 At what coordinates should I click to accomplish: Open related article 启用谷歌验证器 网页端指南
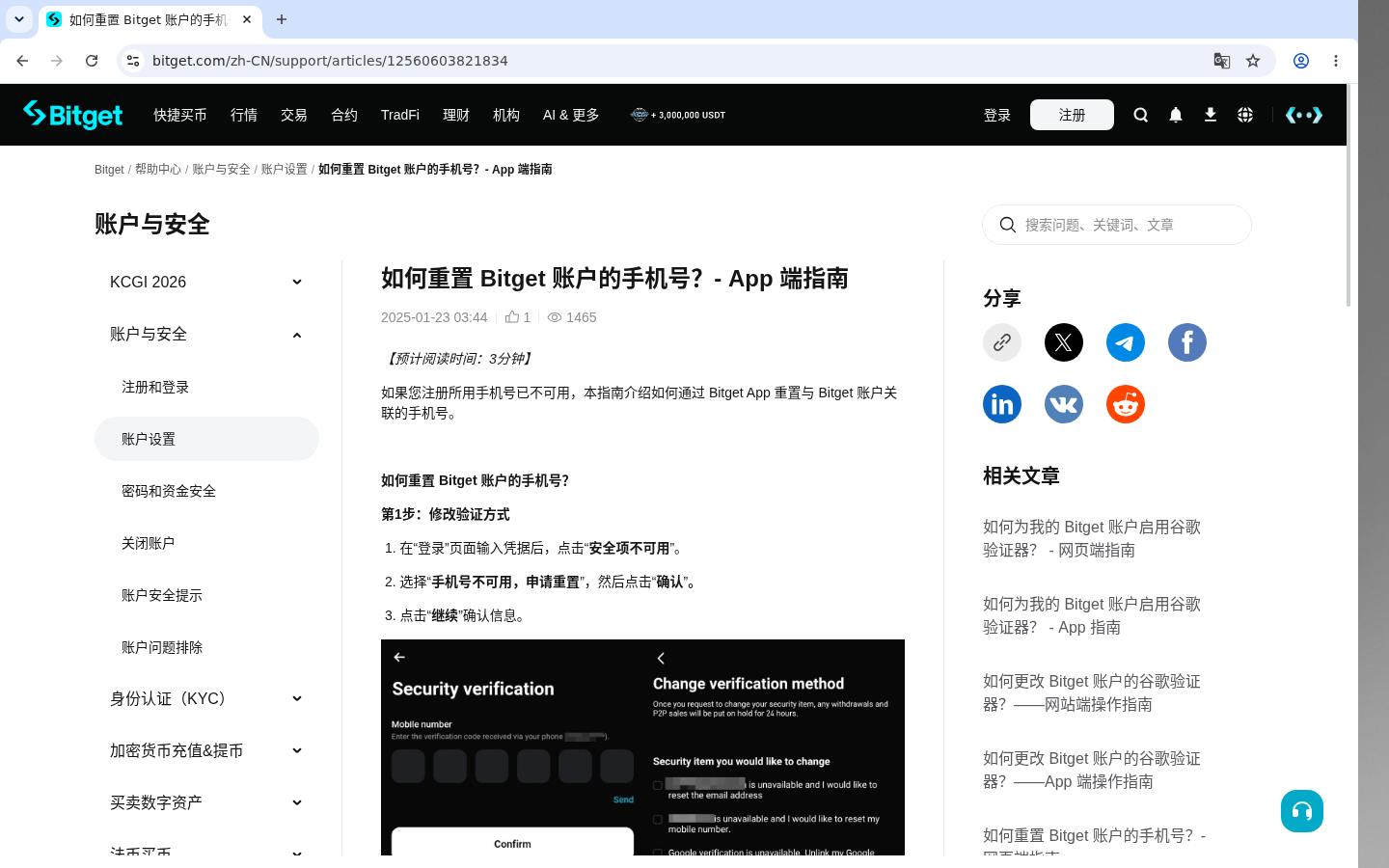pos(1092,538)
